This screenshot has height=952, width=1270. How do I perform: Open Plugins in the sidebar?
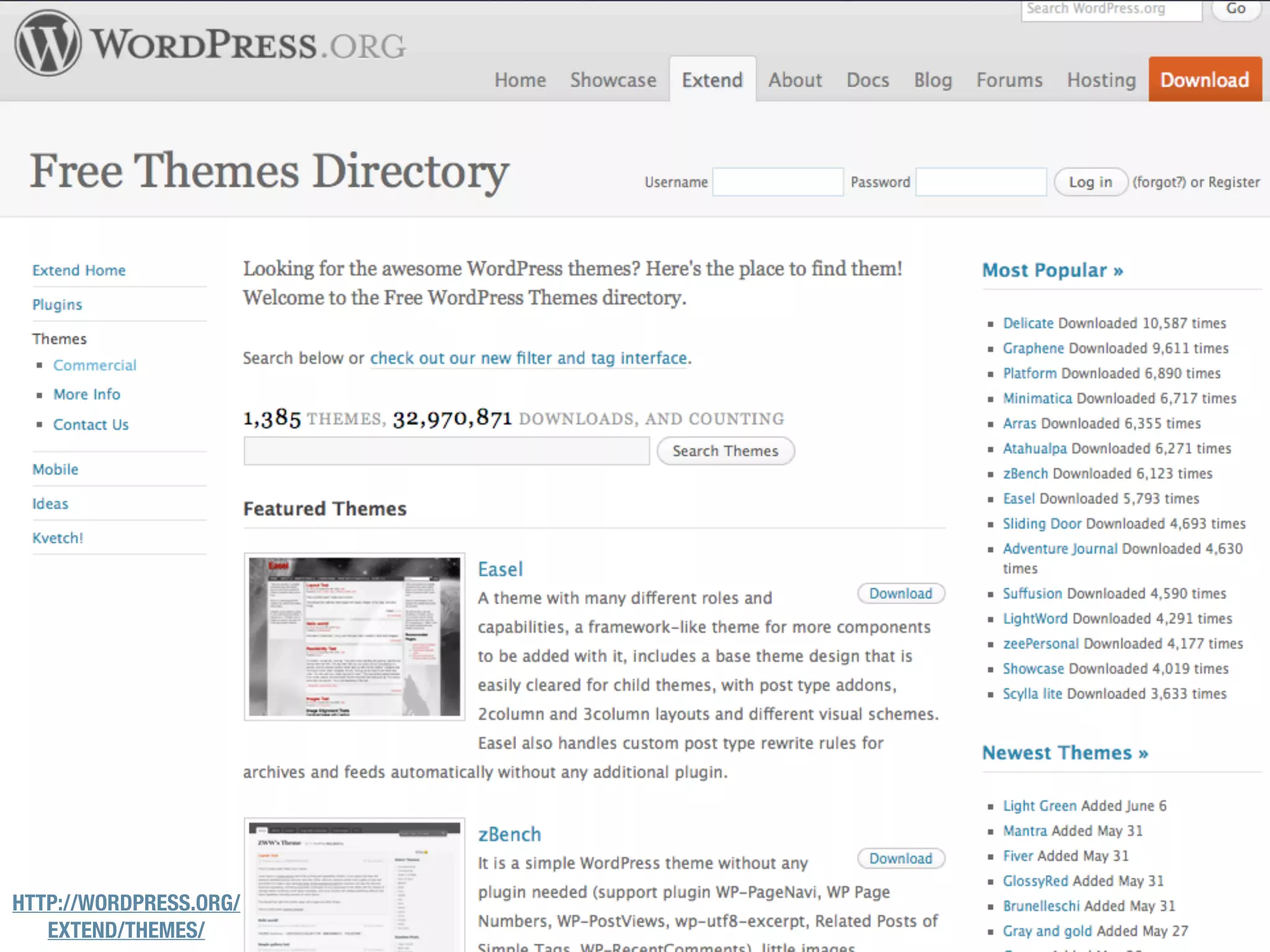[57, 304]
